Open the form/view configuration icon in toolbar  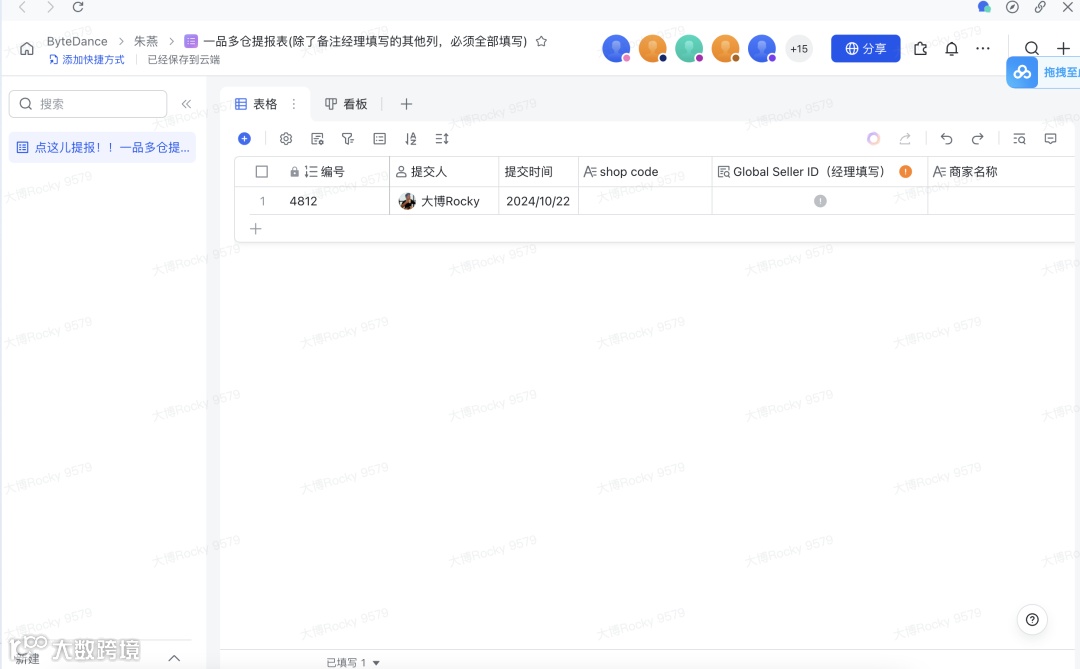click(318, 138)
